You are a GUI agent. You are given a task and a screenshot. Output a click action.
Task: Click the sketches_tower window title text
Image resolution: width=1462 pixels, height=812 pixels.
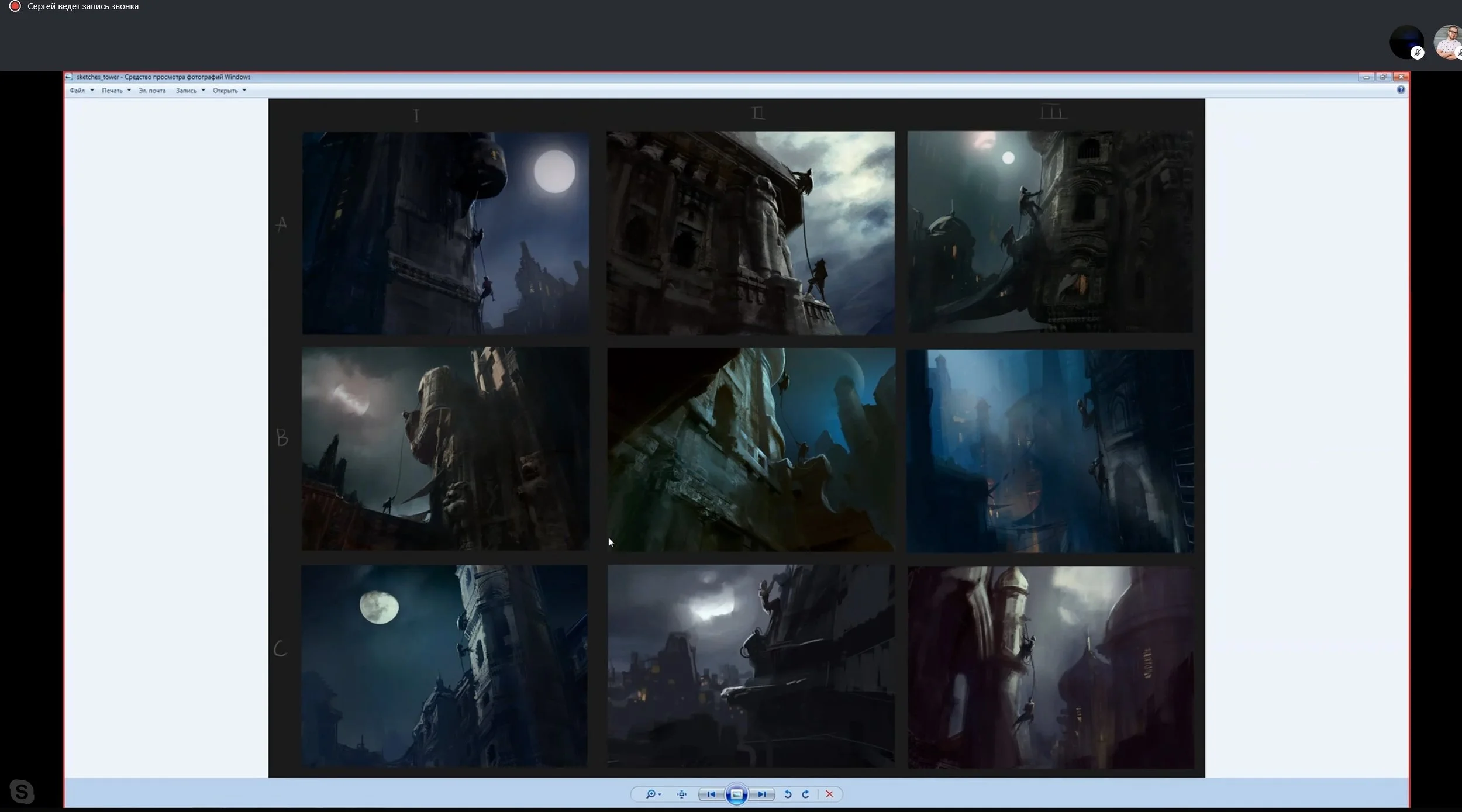pos(163,77)
